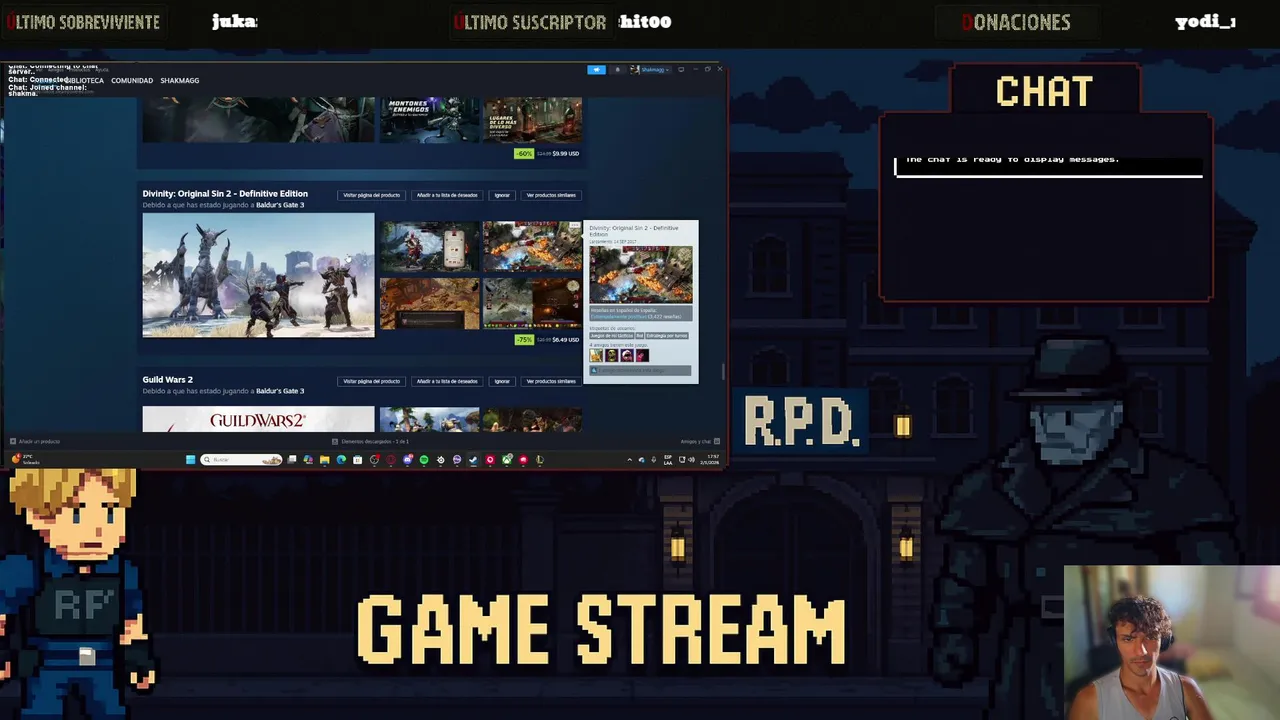1280x720 pixels.
Task: Open Steam notifications bell icon
Action: coord(617,69)
